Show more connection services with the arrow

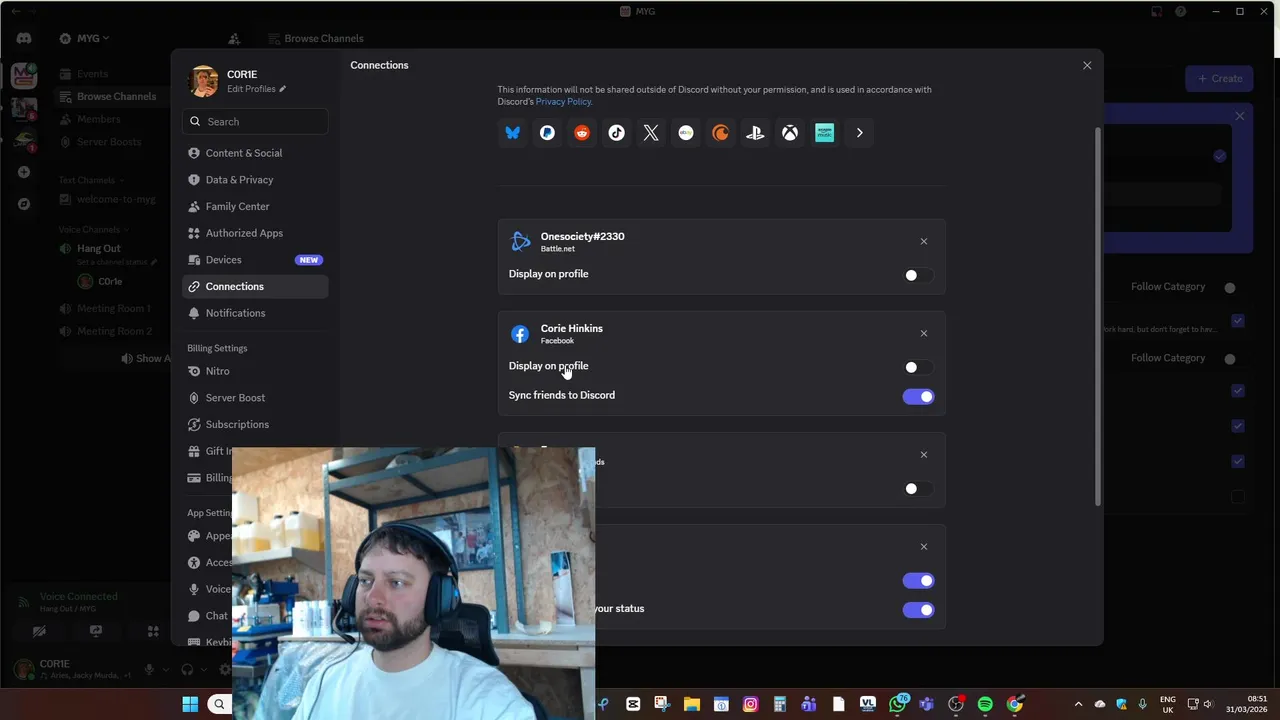coord(859,133)
